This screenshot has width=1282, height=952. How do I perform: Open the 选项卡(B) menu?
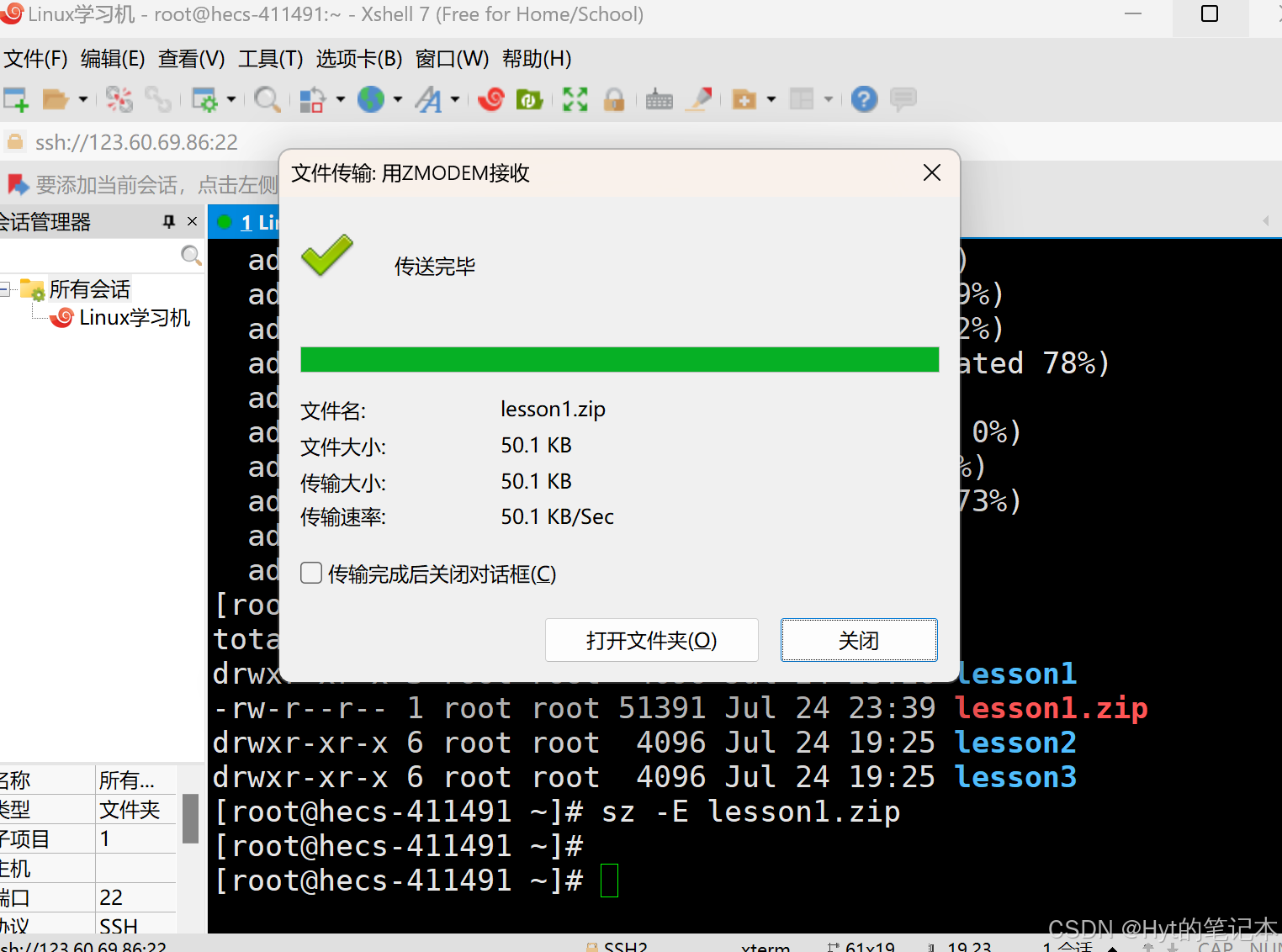(359, 59)
